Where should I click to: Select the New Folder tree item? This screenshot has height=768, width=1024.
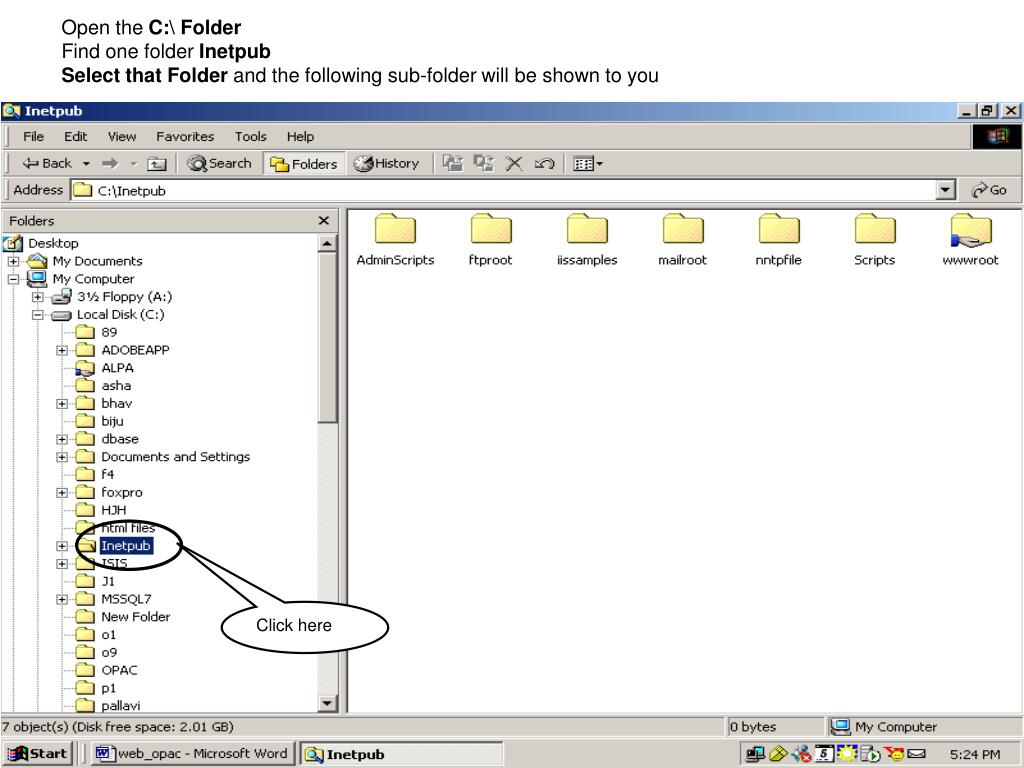coord(135,616)
